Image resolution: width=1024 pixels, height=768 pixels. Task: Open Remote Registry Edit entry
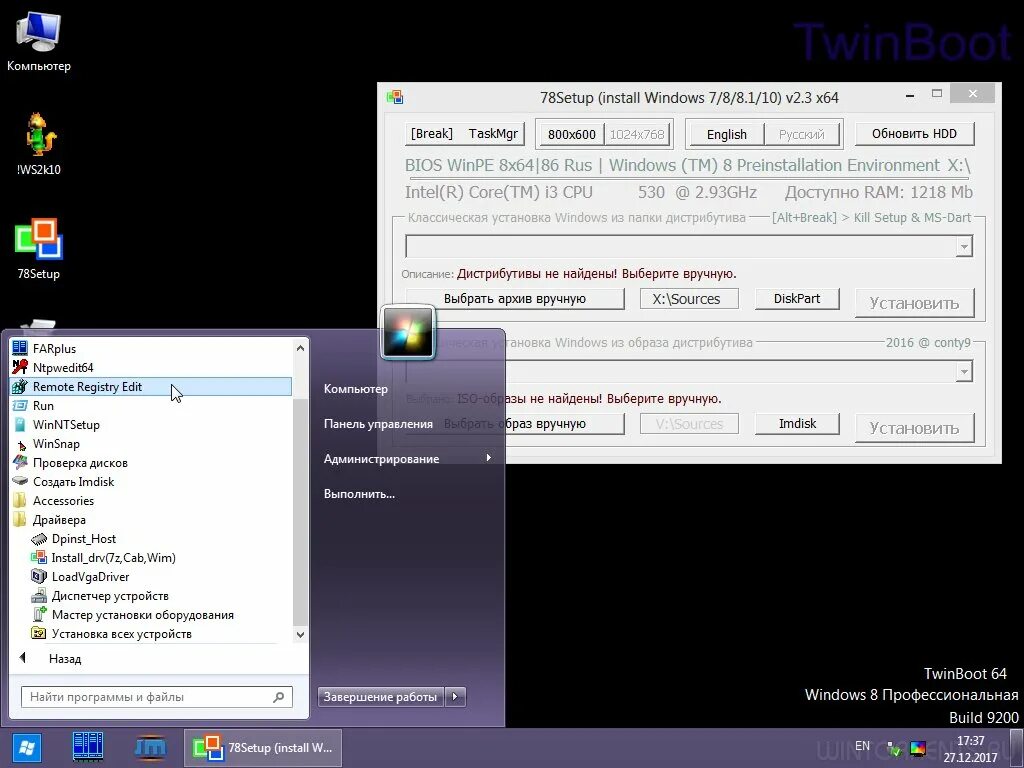pyautogui.click(x=152, y=387)
